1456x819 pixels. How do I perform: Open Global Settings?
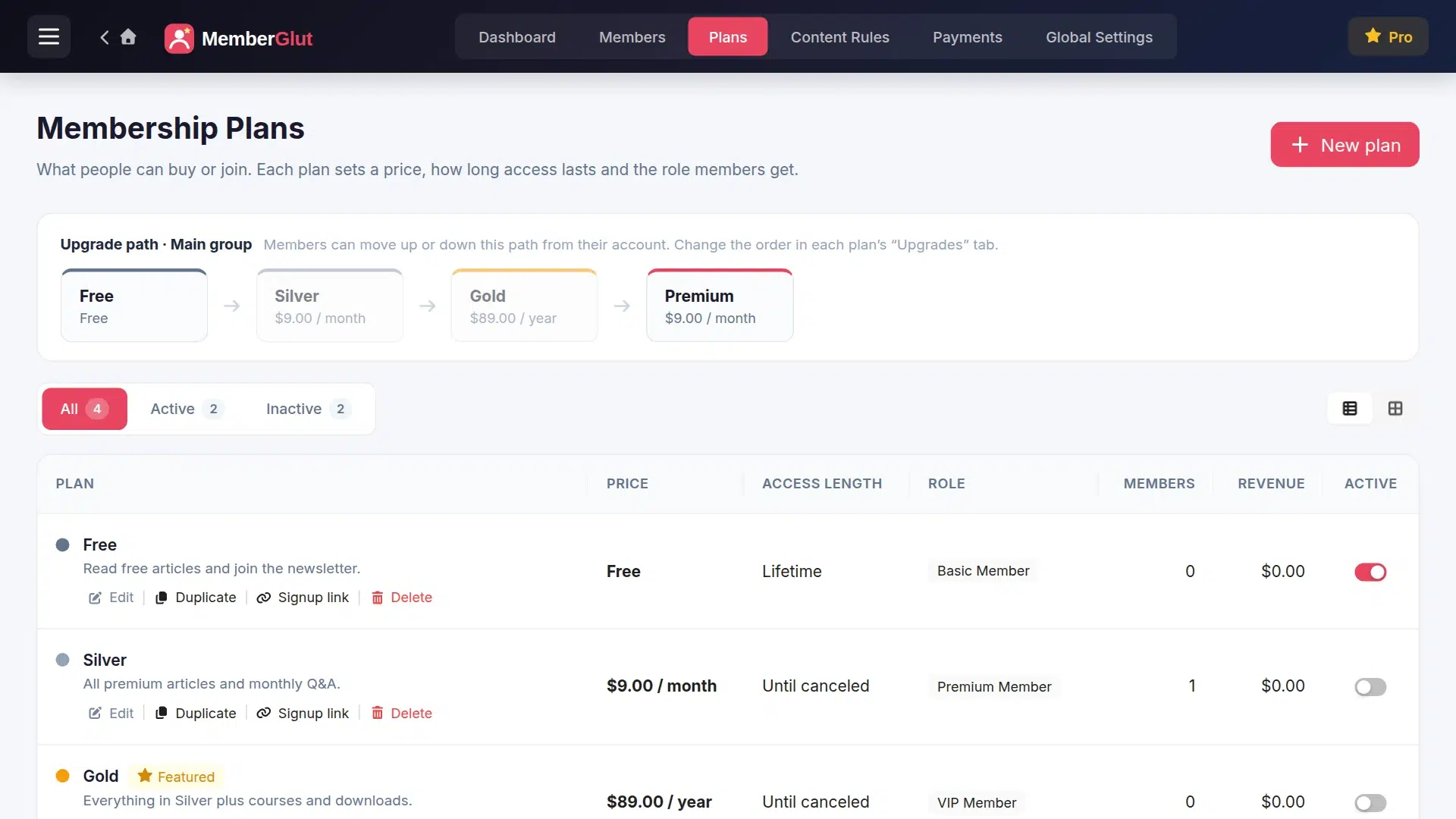tap(1099, 37)
